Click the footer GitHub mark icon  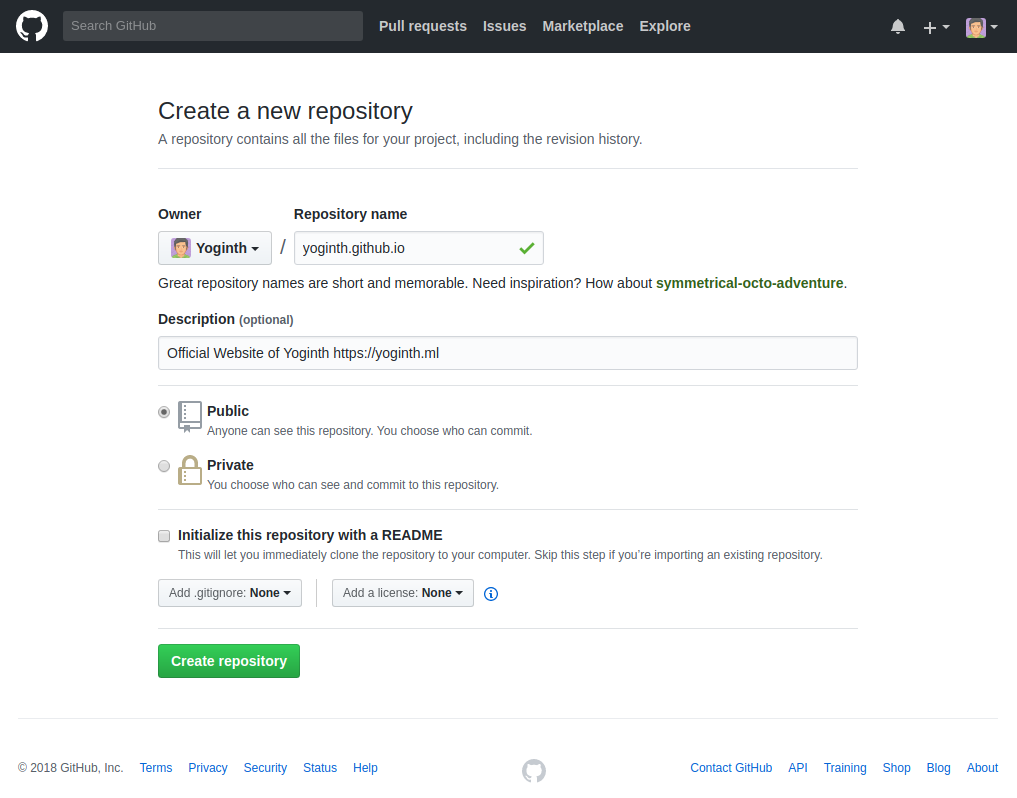(x=534, y=770)
